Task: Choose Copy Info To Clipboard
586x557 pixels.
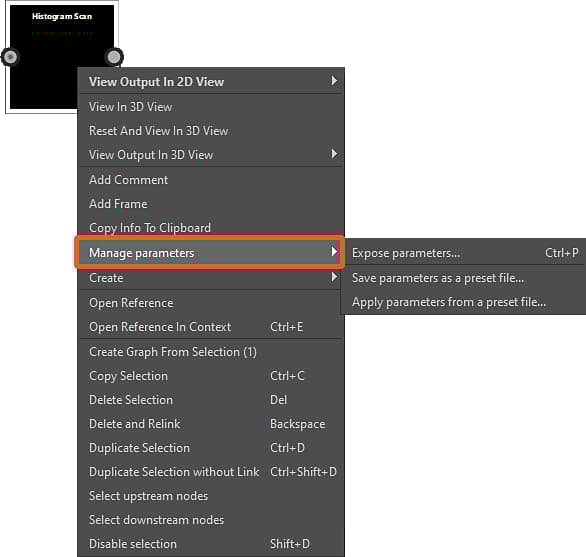Action: click(211, 227)
